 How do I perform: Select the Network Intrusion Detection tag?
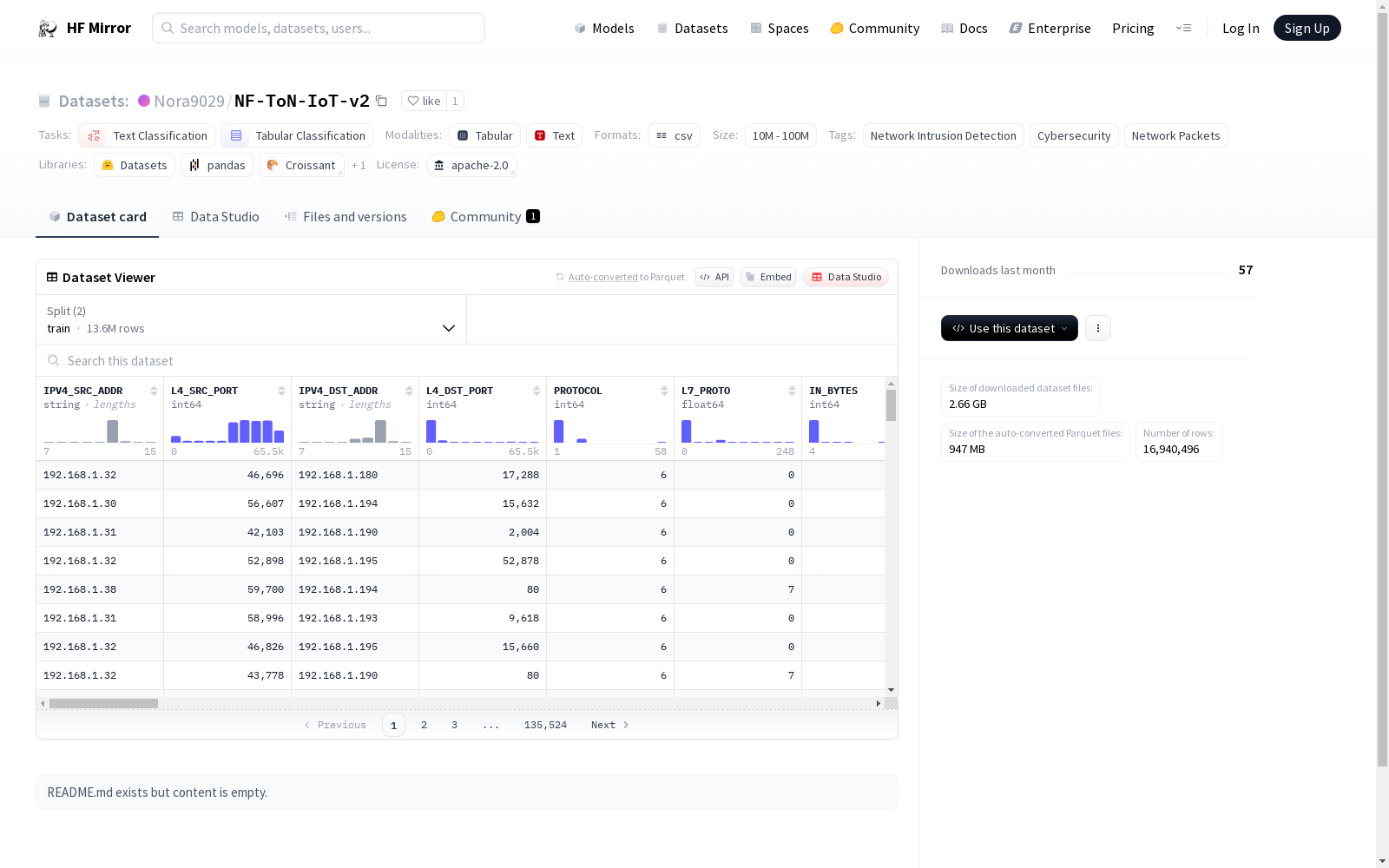coord(944,135)
